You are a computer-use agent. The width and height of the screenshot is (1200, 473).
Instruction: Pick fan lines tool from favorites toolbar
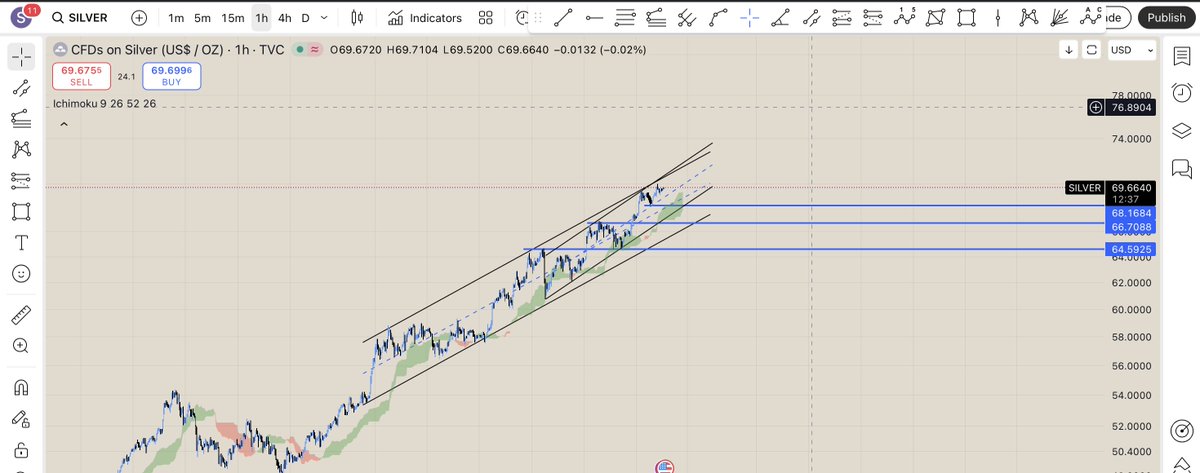(1059, 17)
